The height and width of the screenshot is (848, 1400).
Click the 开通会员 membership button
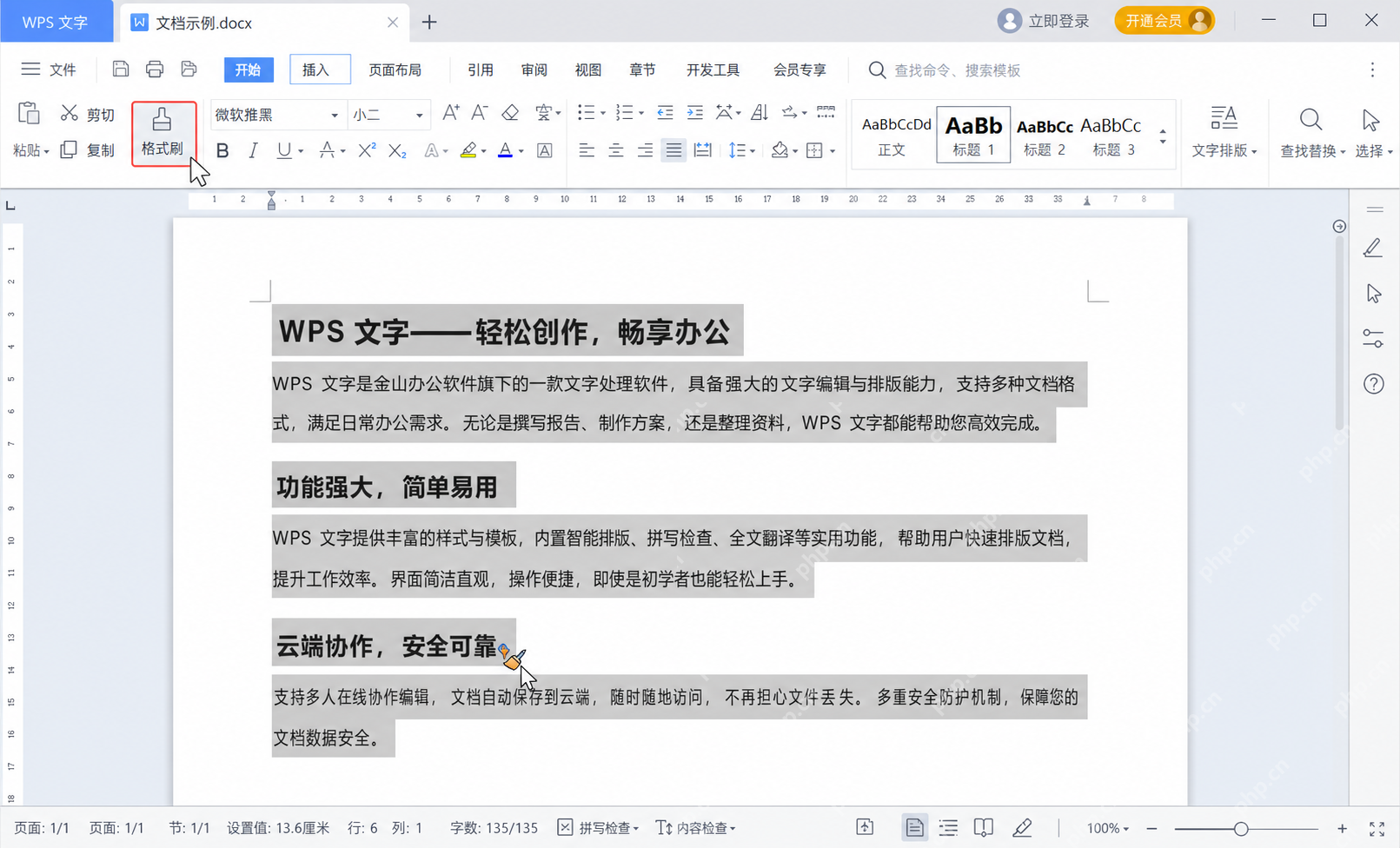tap(1164, 21)
